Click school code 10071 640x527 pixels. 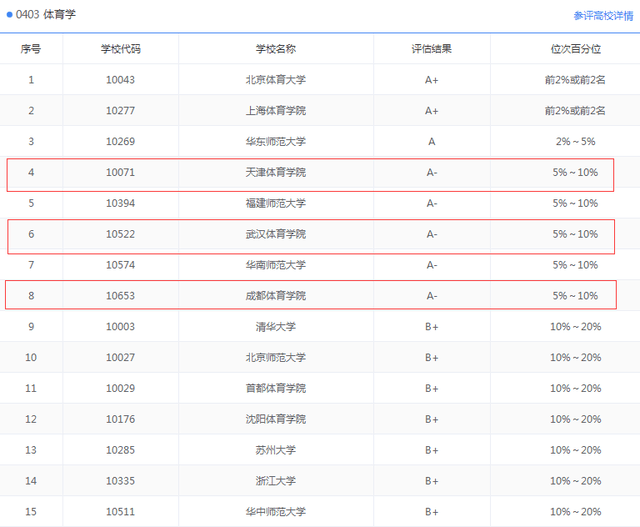click(x=120, y=172)
